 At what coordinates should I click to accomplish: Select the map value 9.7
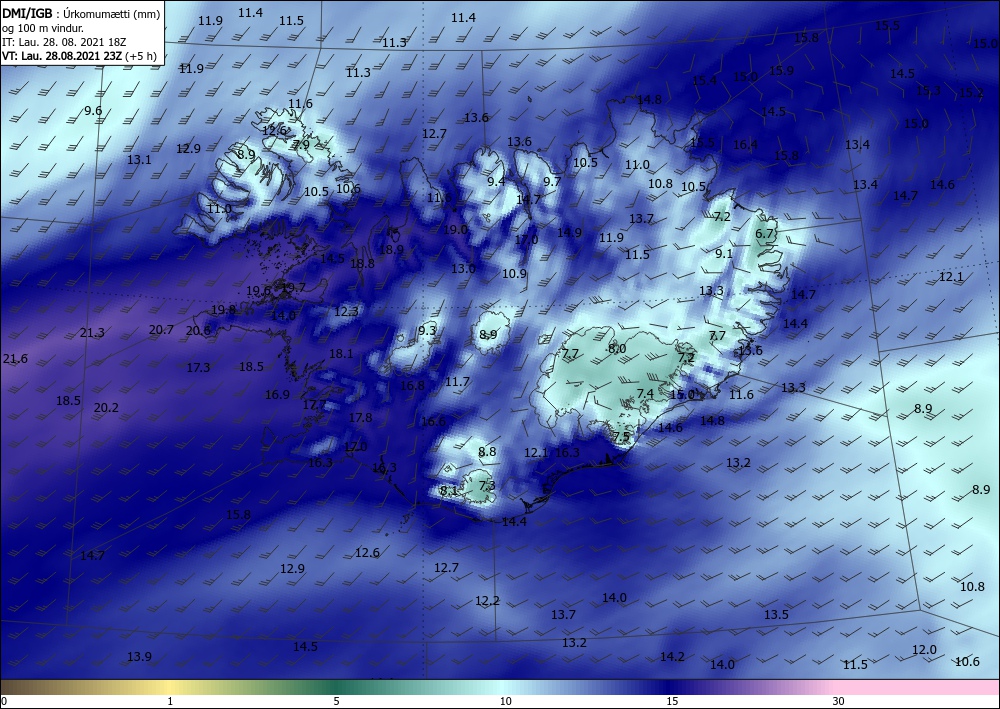[552, 181]
